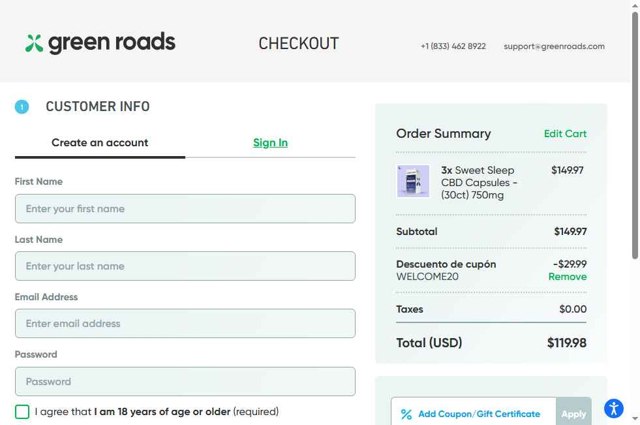
Task: Click the CUSTOMER INFO heading
Action: (x=98, y=107)
